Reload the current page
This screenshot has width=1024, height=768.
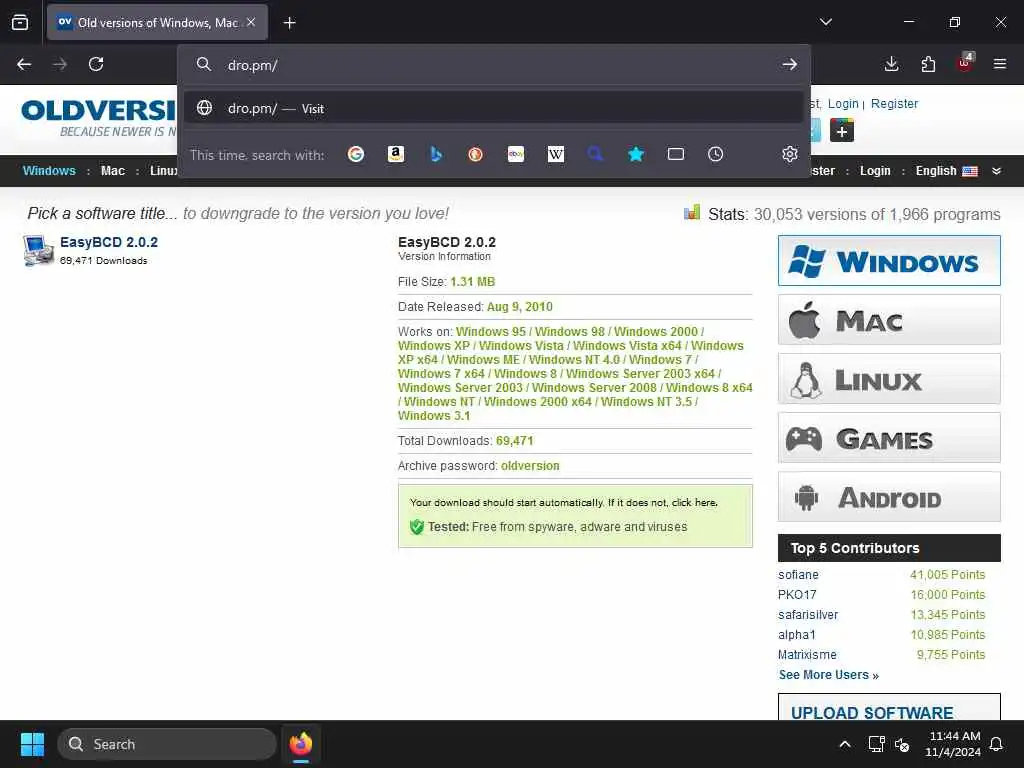coord(96,64)
